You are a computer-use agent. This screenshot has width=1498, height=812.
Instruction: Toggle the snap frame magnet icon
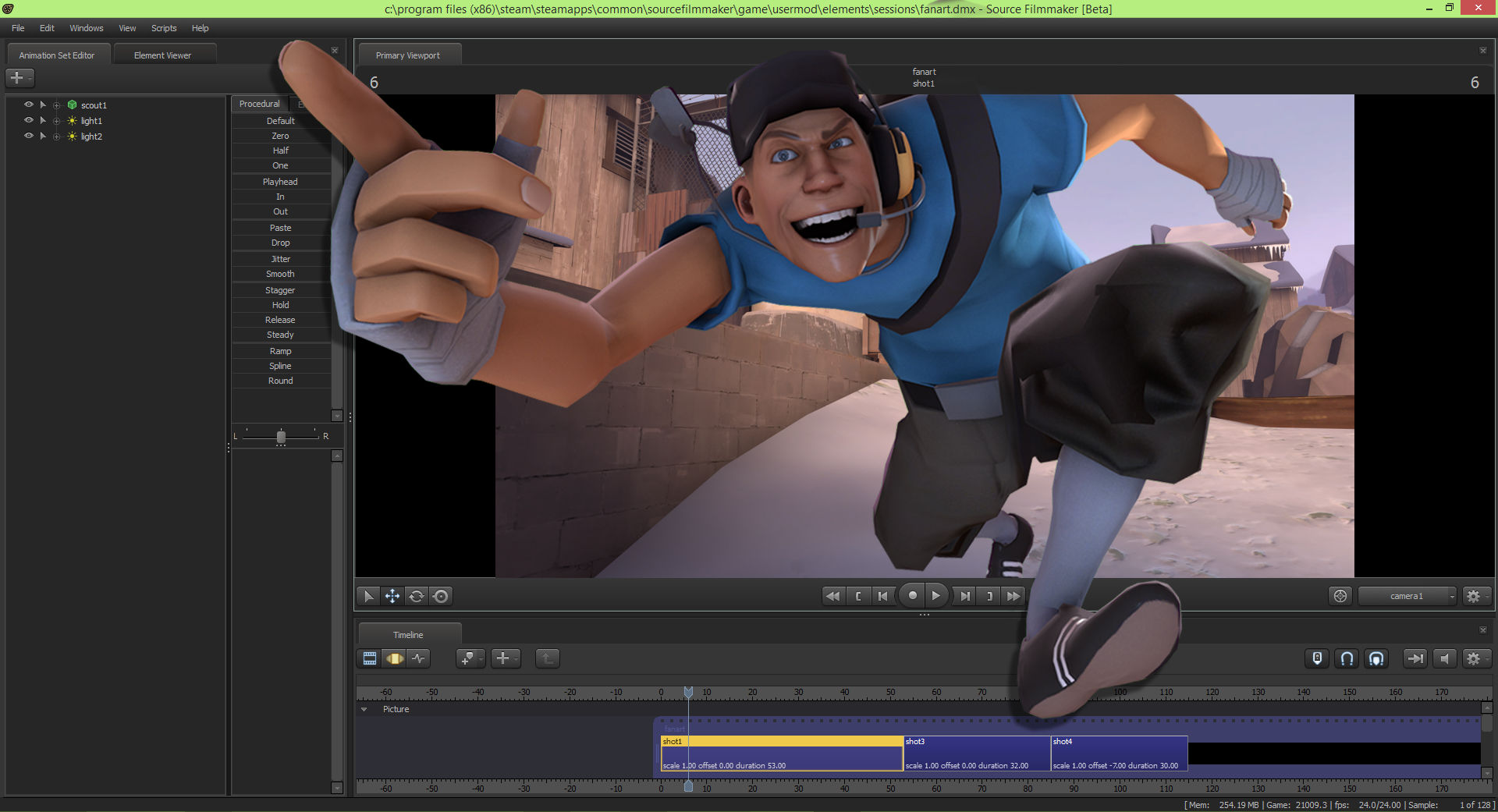[x=1376, y=658]
